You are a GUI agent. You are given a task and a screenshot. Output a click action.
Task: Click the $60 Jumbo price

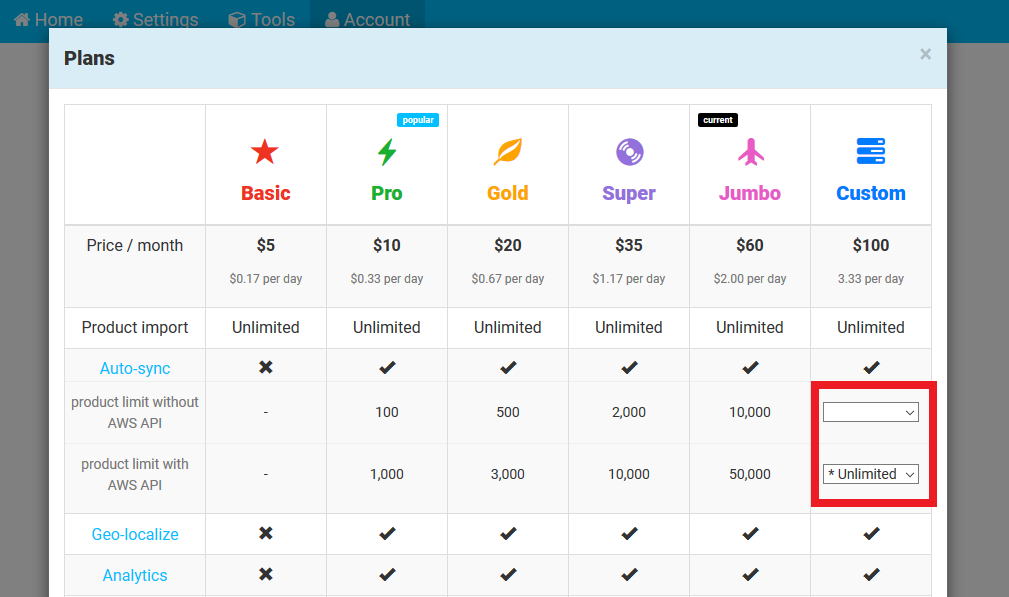click(x=750, y=245)
